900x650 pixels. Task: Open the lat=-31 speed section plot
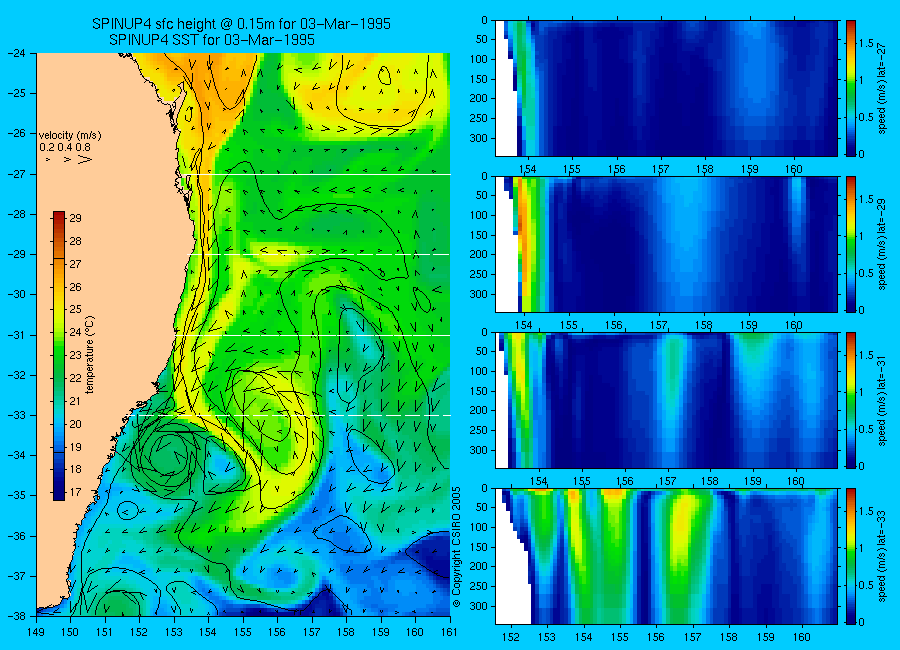666,400
